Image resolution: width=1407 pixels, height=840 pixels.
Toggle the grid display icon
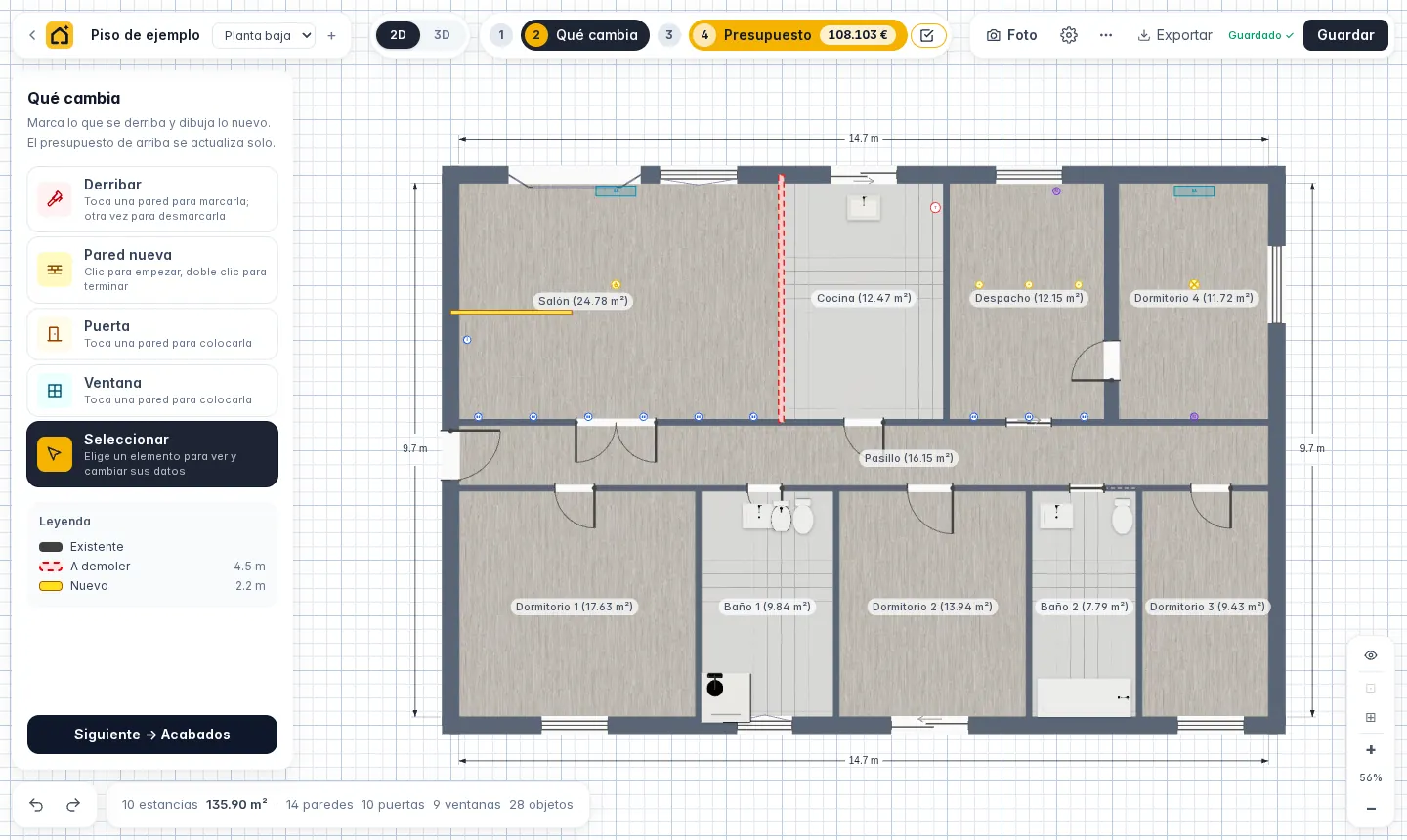coord(1371,718)
